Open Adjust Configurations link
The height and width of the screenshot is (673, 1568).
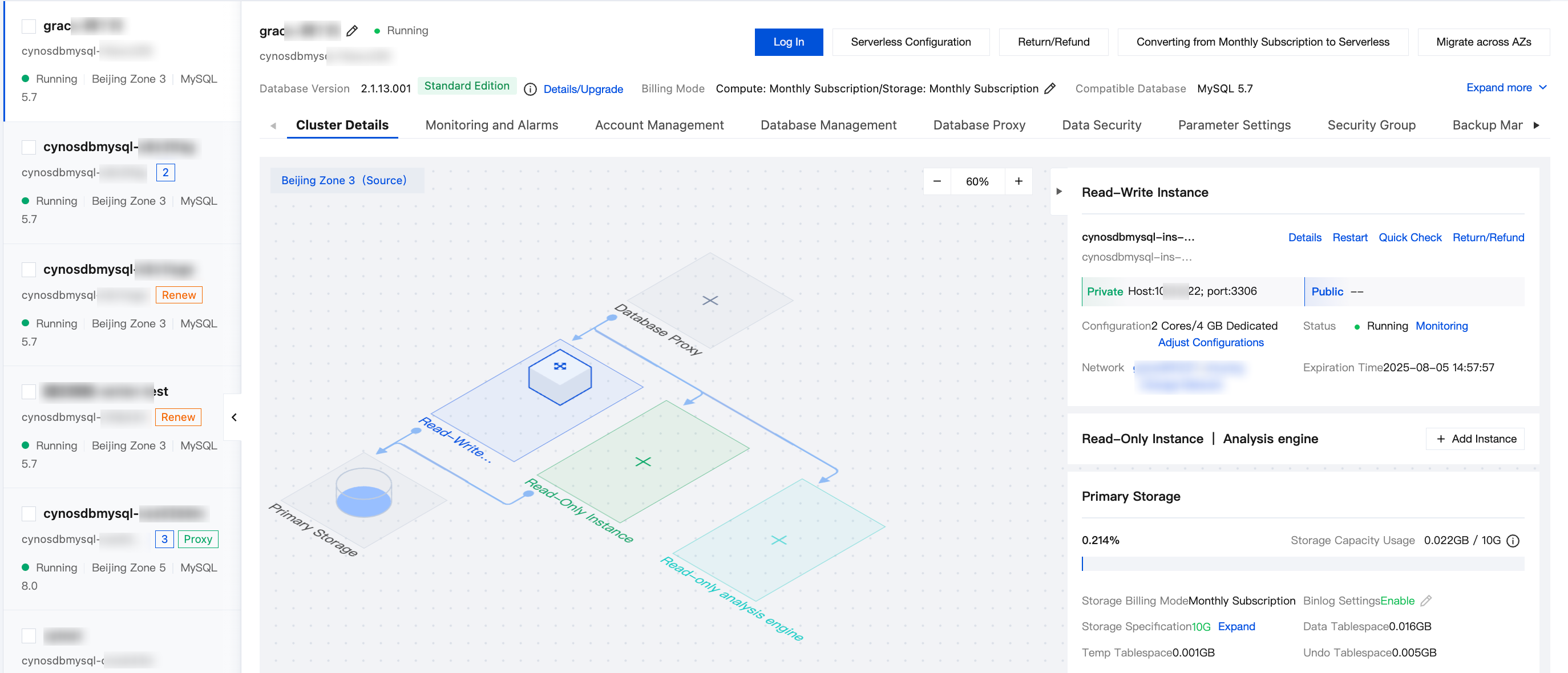click(1210, 343)
